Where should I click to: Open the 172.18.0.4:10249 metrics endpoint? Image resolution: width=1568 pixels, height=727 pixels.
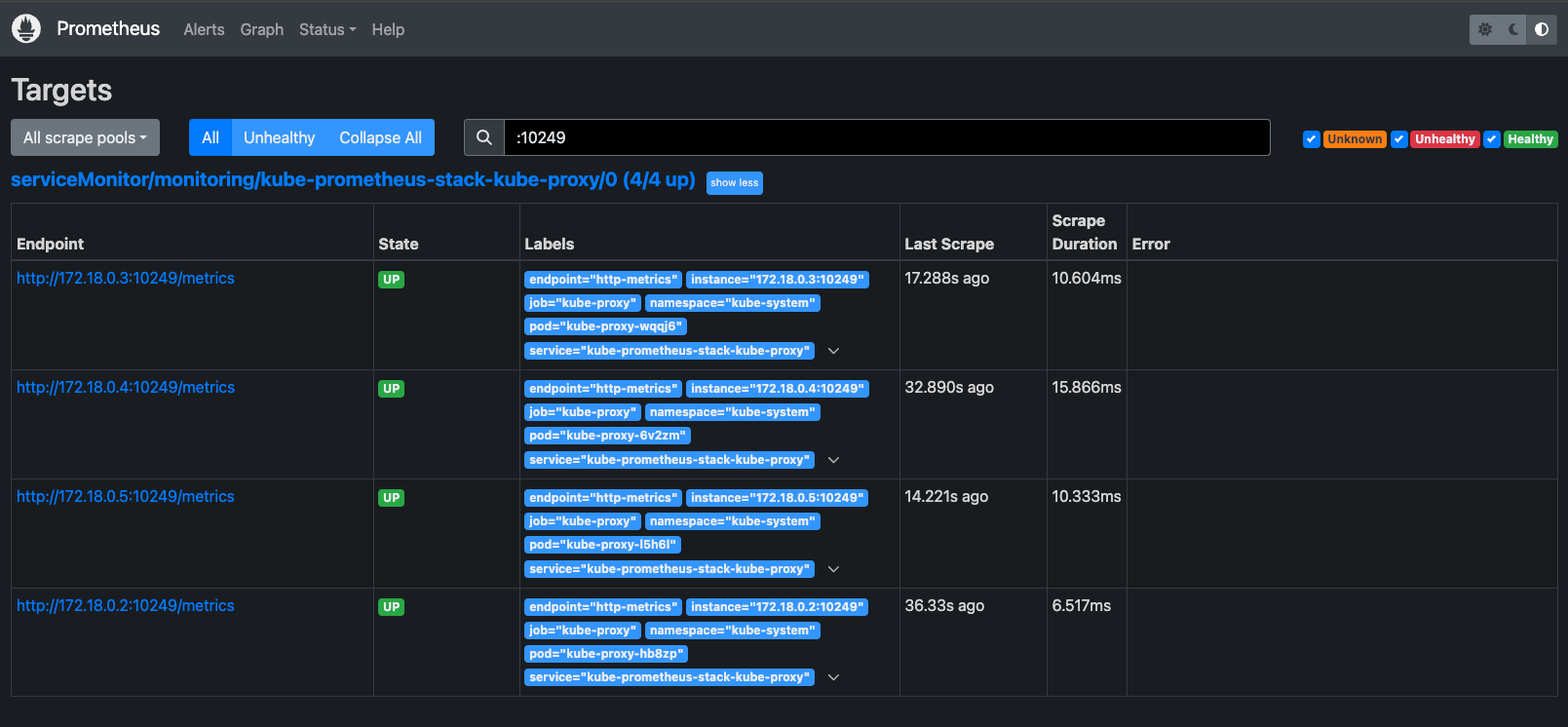126,387
